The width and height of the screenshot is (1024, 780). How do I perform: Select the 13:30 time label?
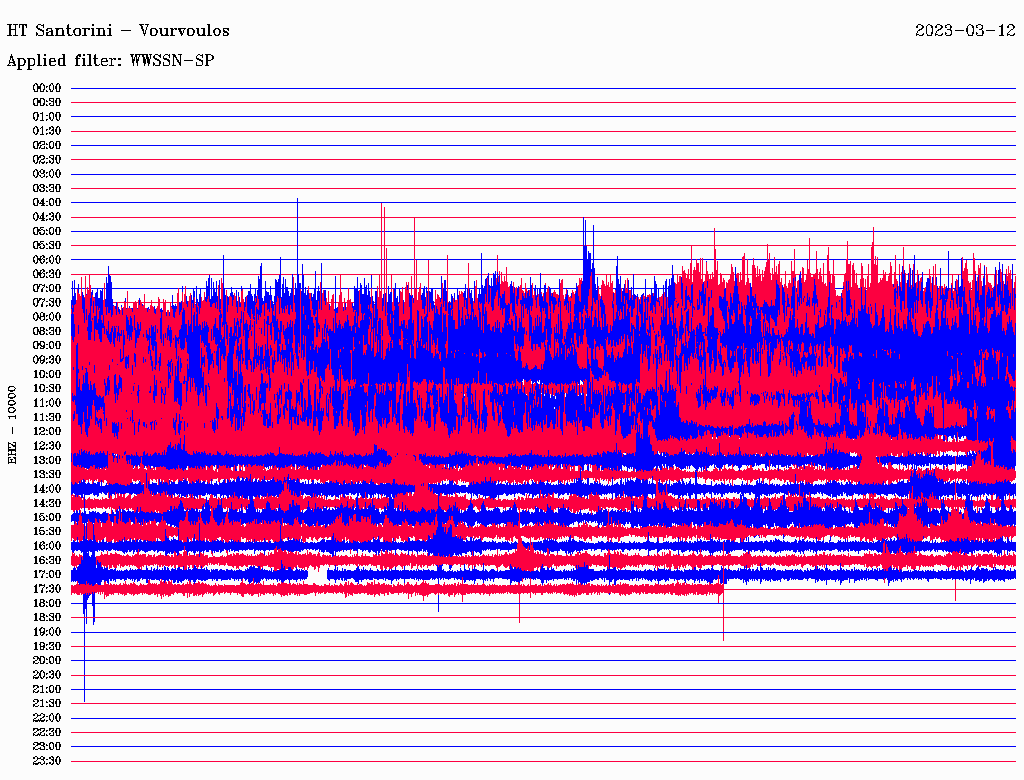pyautogui.click(x=47, y=474)
